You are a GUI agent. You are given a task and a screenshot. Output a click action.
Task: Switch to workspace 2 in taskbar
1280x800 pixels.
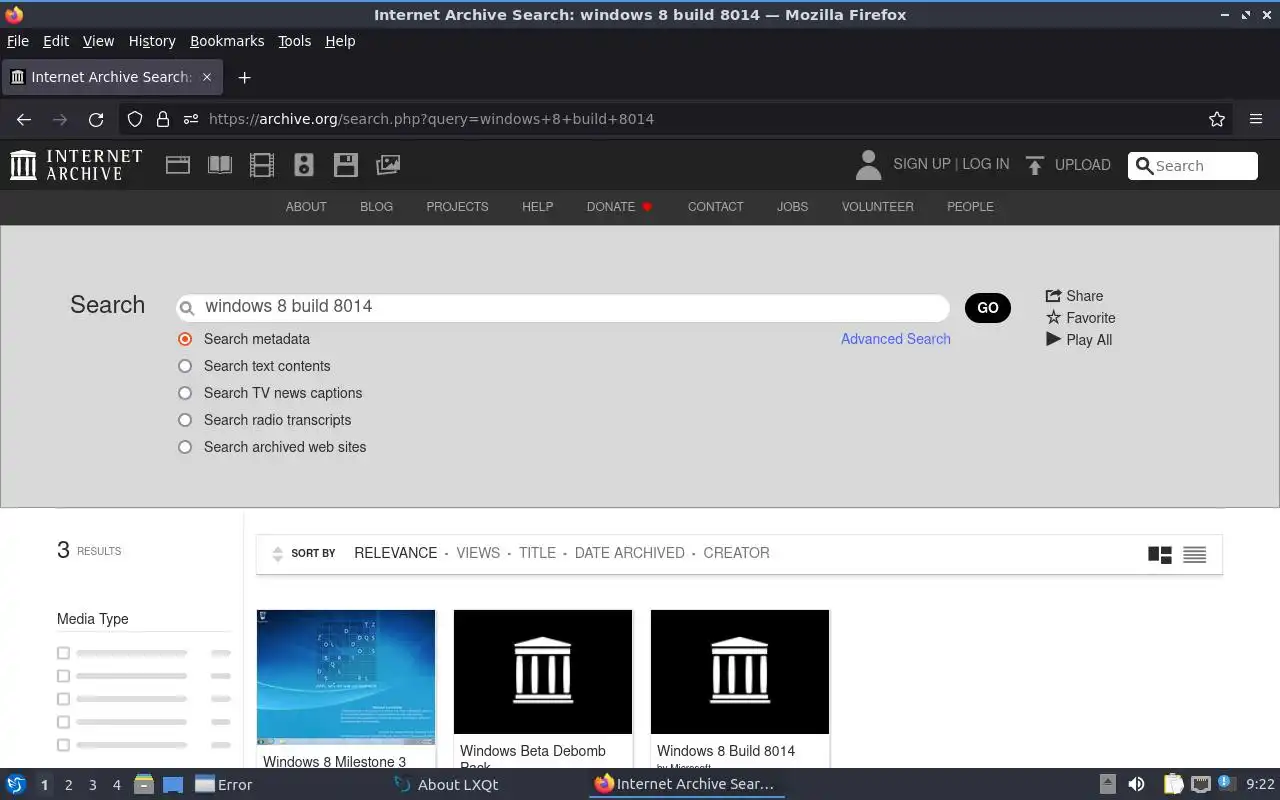(x=68, y=785)
